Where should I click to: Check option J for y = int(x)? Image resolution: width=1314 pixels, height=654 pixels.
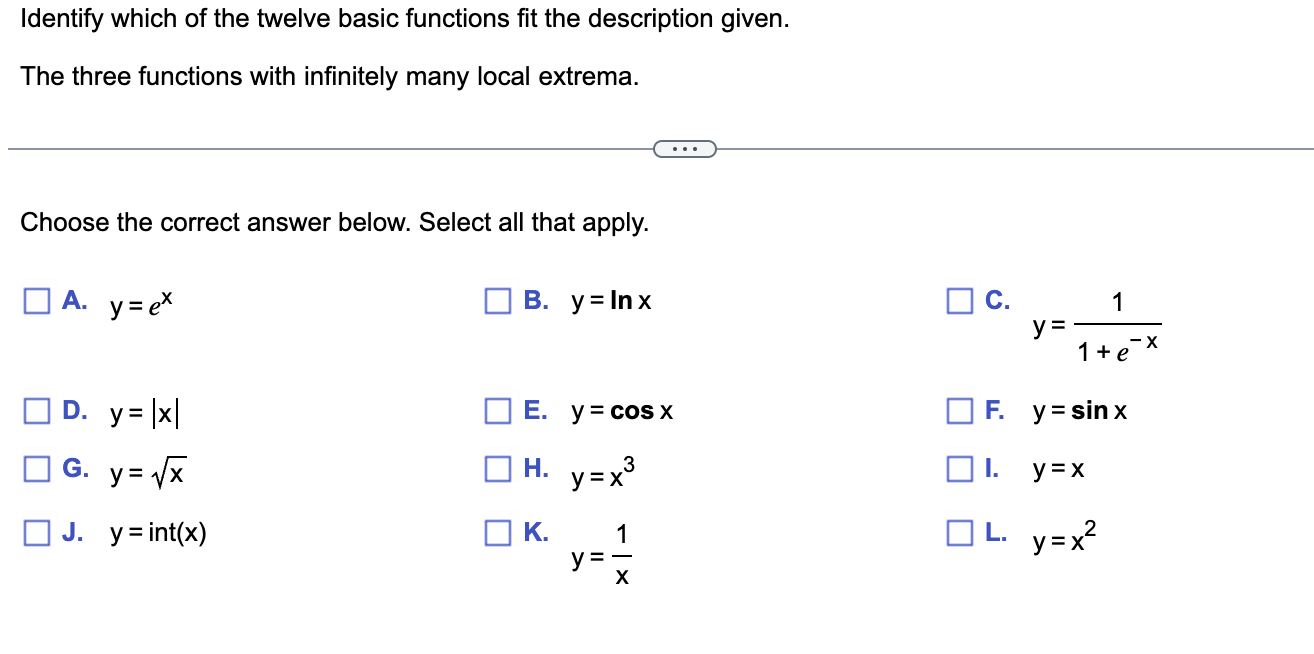36,532
